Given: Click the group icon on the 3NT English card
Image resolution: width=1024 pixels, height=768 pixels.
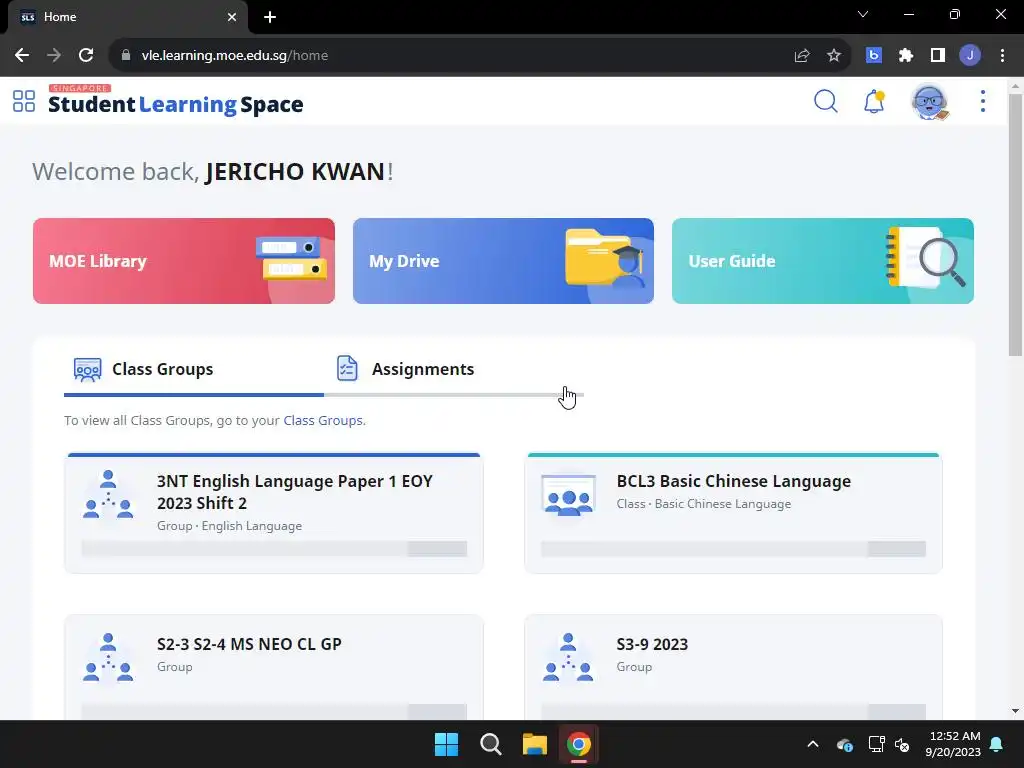Looking at the screenshot, I should click(x=108, y=494).
